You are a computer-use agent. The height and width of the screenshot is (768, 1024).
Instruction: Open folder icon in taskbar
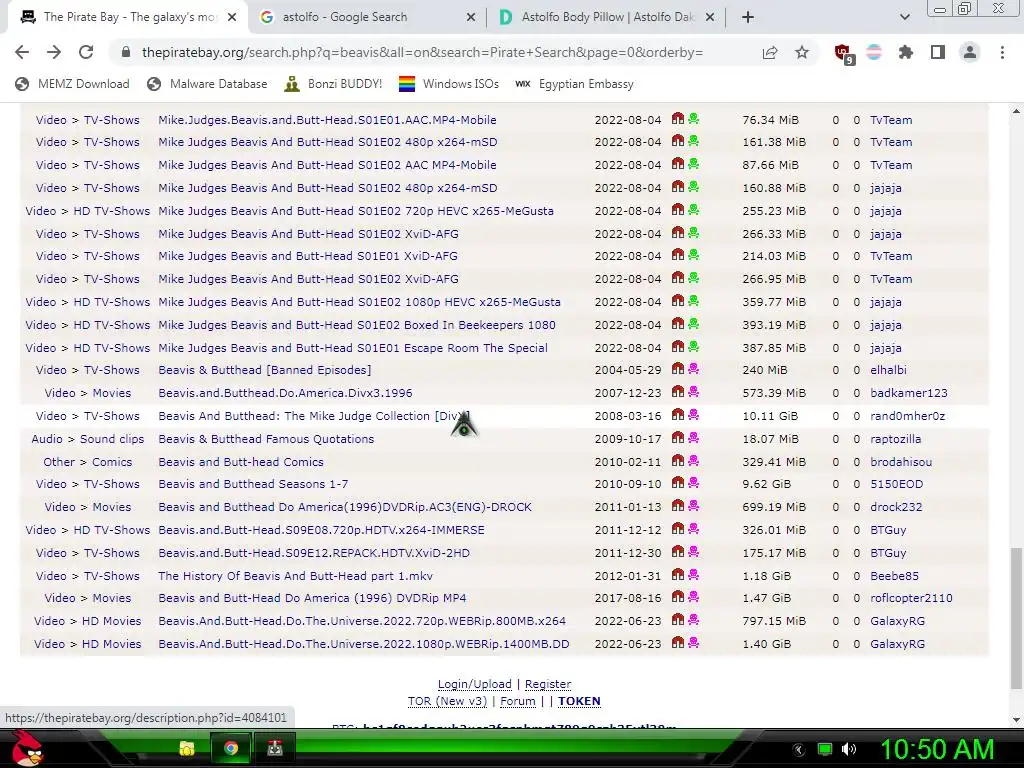[187, 748]
